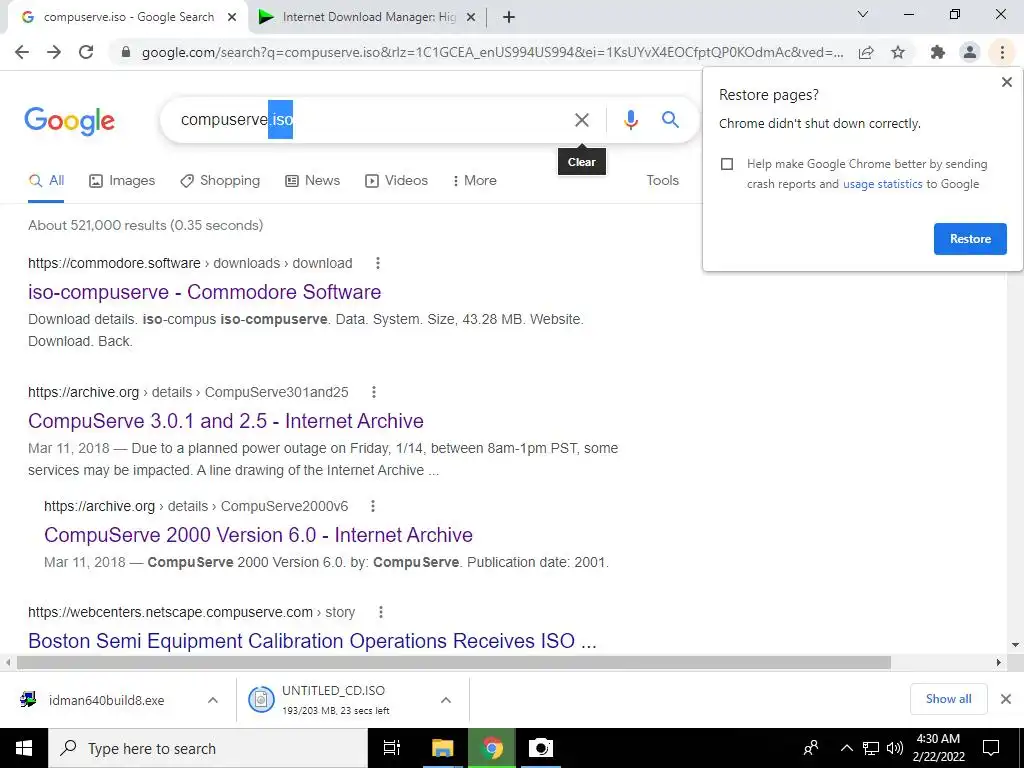Open options for the CompuServe301and25 result
The image size is (1024, 768).
click(374, 392)
